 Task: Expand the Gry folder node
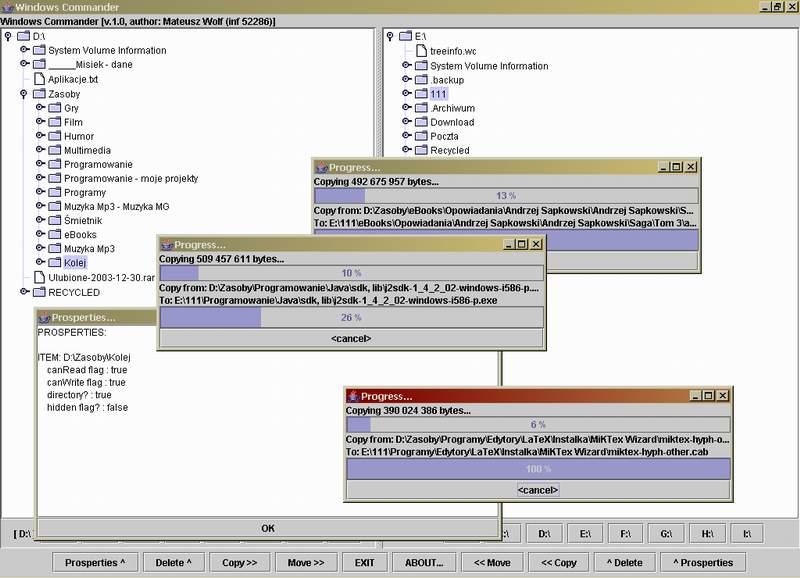coord(40,108)
